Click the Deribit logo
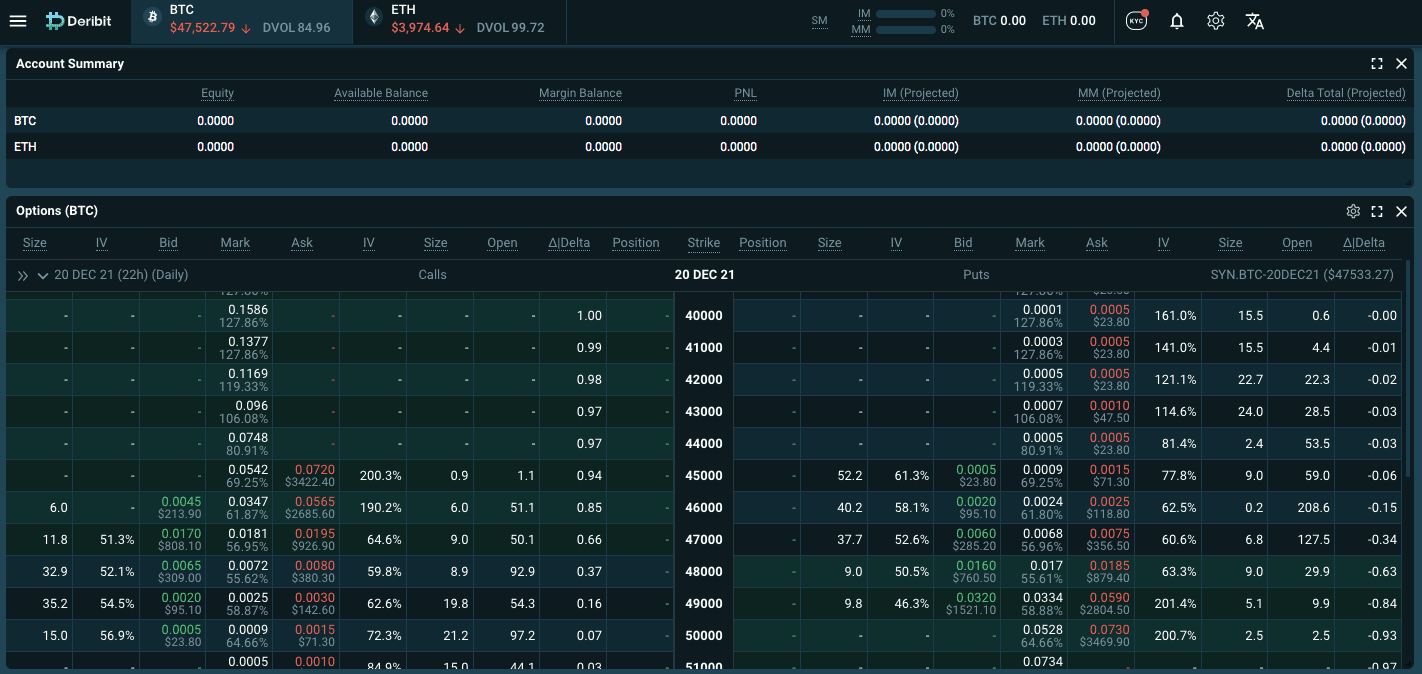Screen dimensions: 1422x674 (80, 21)
